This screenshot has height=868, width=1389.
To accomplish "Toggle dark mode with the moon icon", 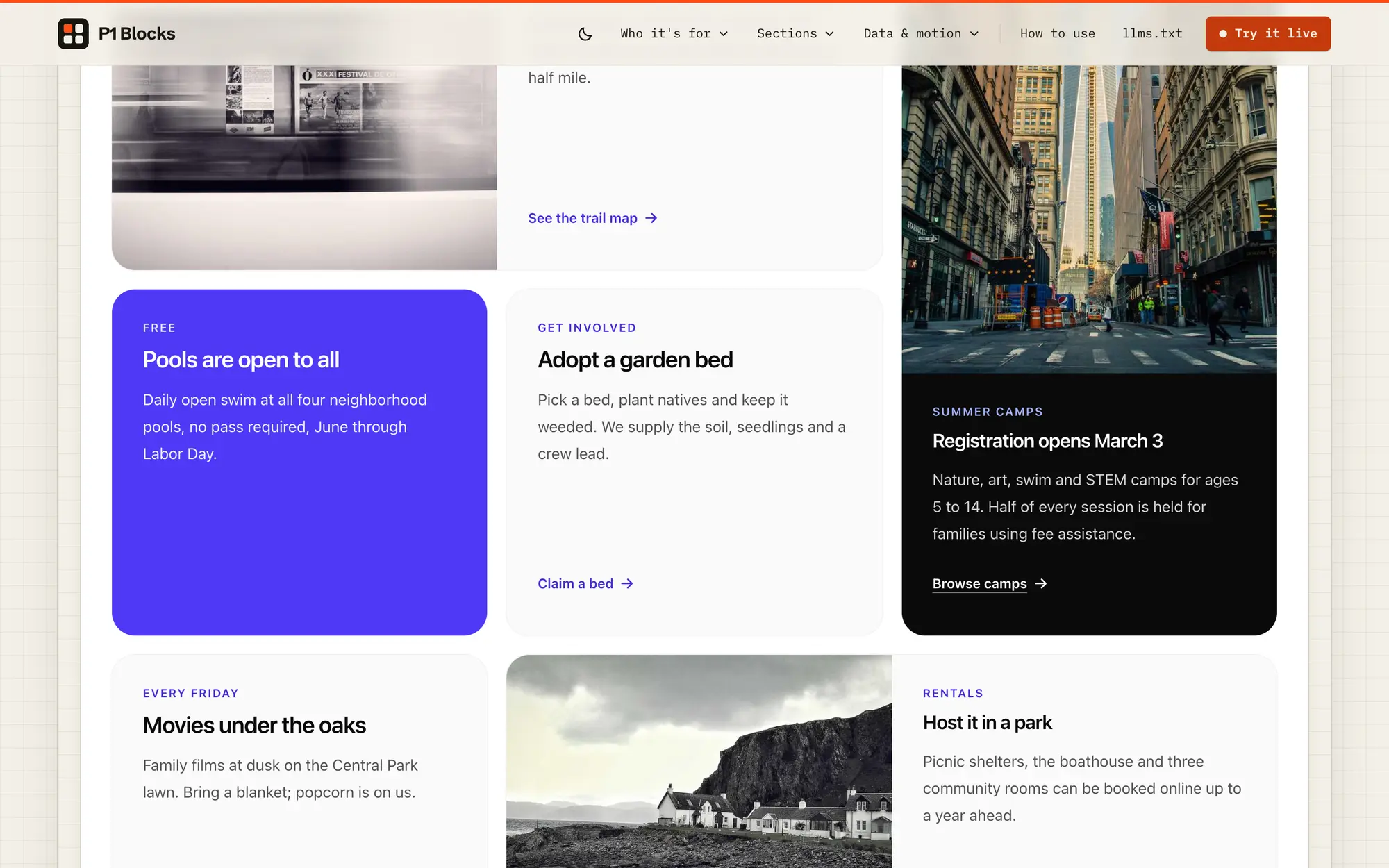I will [585, 33].
